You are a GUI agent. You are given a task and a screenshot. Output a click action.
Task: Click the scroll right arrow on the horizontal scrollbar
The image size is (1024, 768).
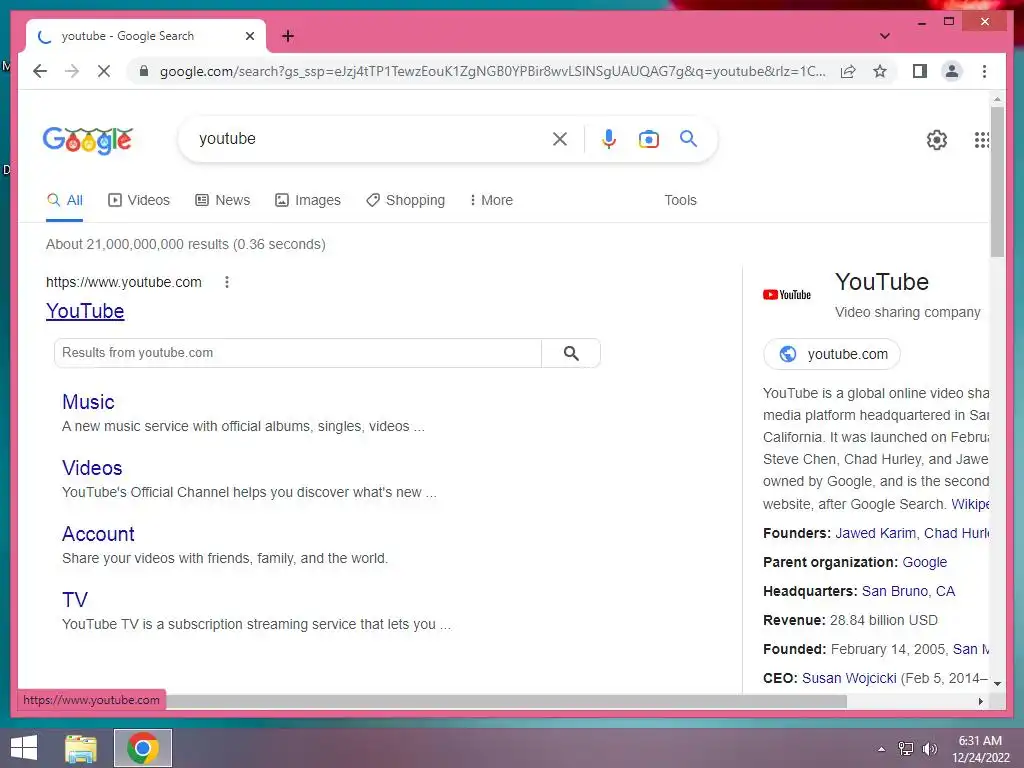point(980,701)
